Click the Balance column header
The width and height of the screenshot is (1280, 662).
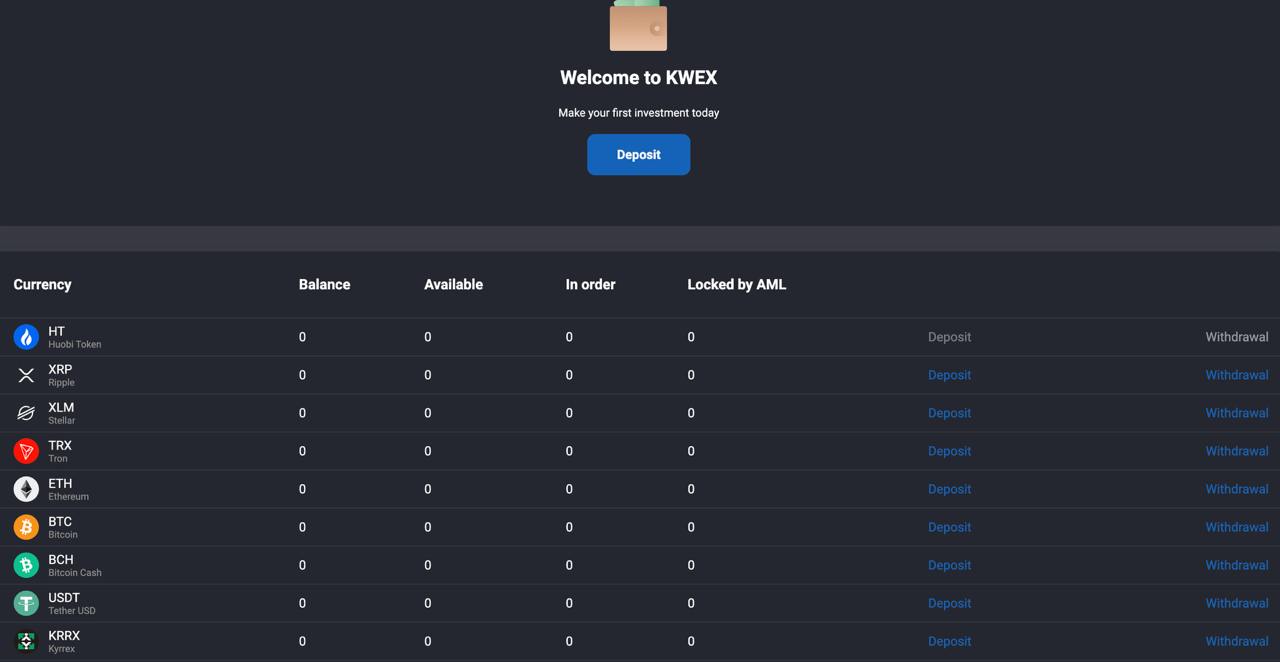(324, 284)
